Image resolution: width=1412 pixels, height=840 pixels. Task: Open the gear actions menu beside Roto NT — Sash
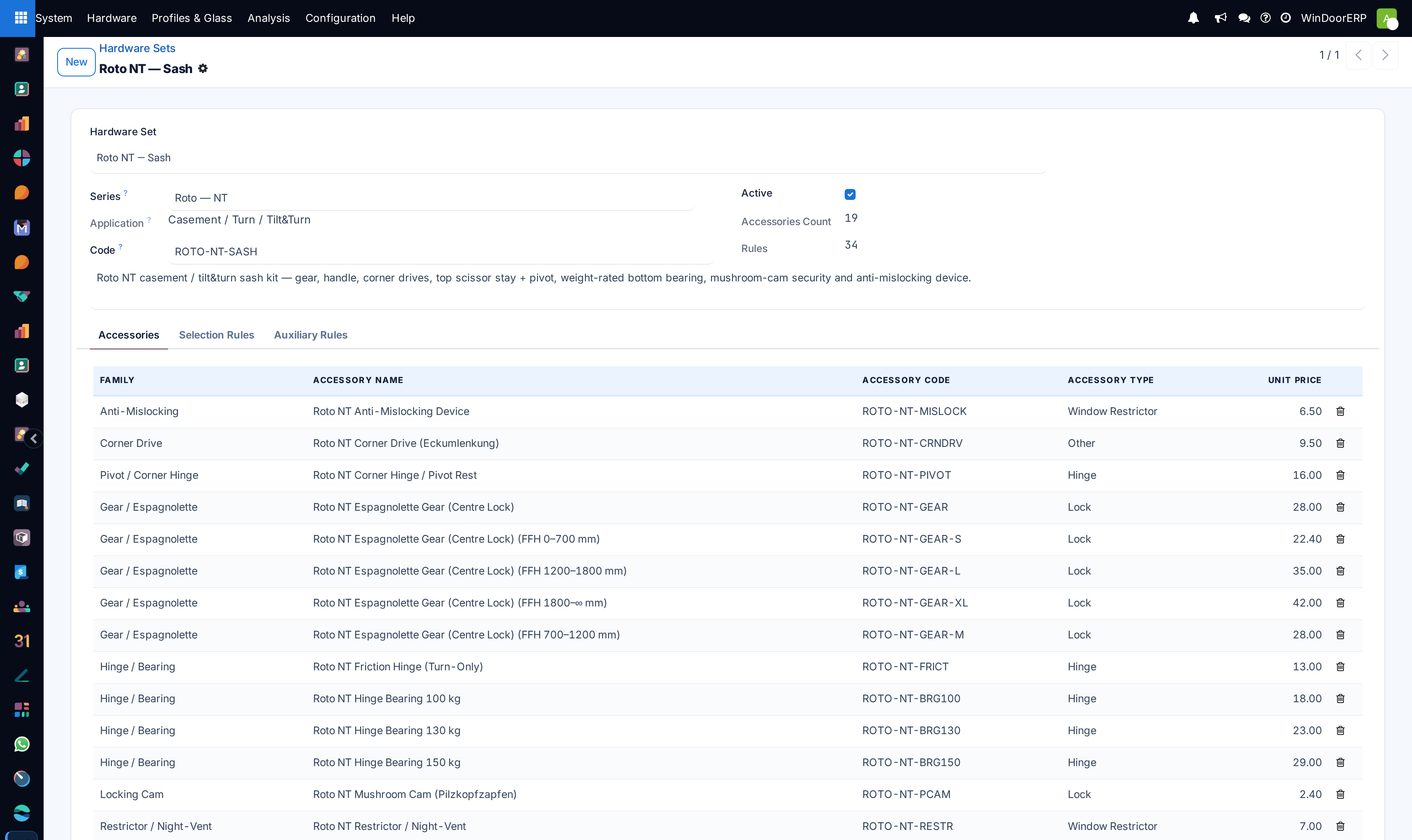(x=203, y=68)
